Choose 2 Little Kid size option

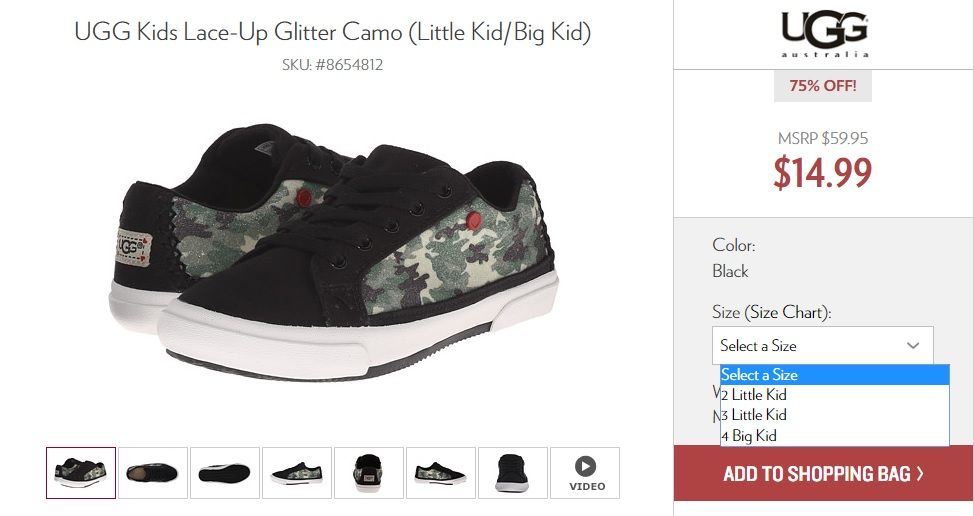(x=834, y=395)
